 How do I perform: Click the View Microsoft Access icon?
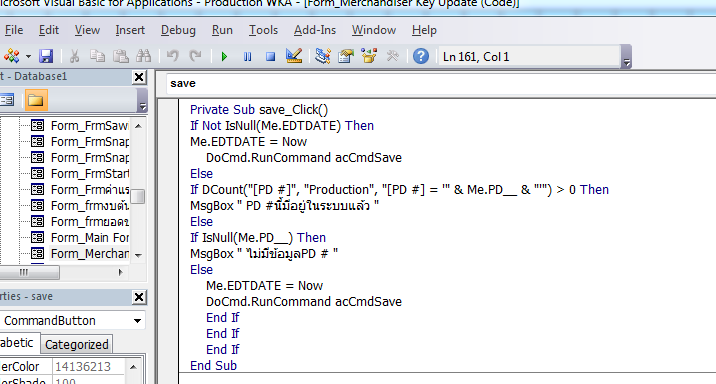click(x=11, y=57)
